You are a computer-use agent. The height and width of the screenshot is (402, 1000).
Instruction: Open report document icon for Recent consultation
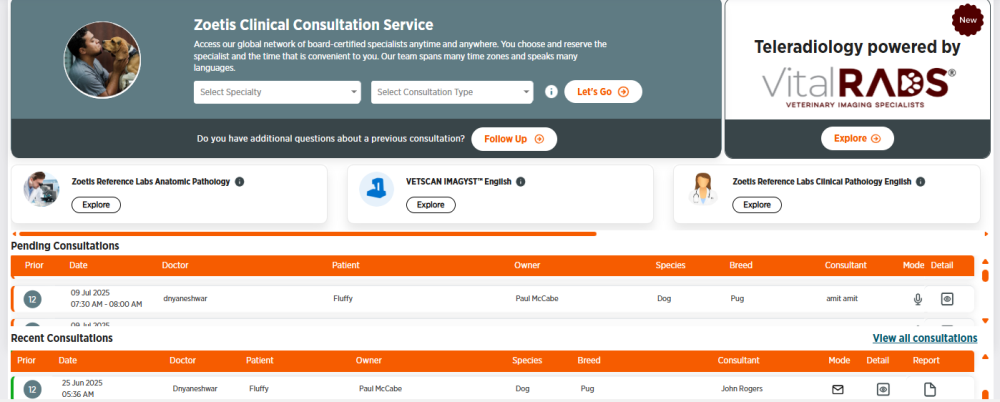(930, 389)
